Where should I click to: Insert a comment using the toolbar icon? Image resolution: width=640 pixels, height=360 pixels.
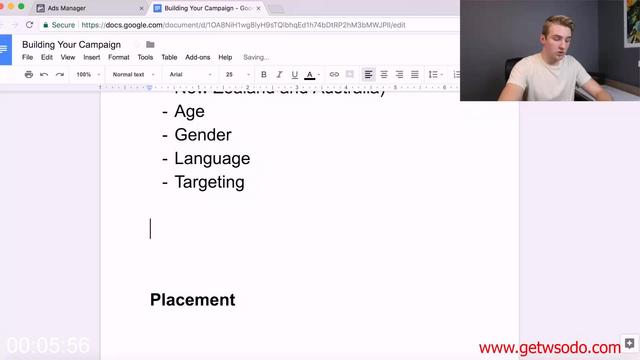350,74
